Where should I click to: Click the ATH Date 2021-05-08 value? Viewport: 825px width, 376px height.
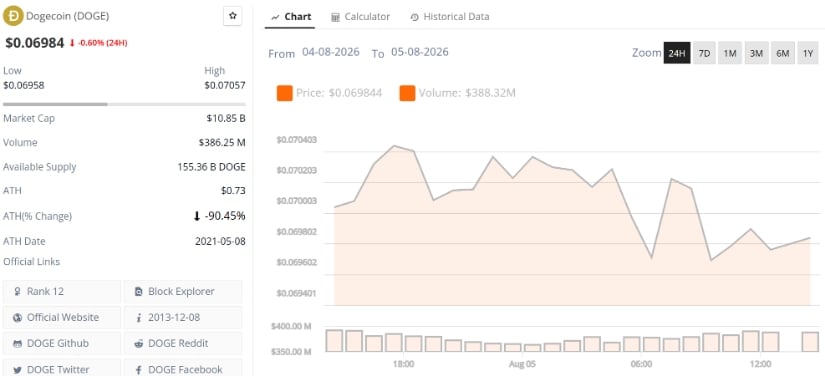point(220,241)
